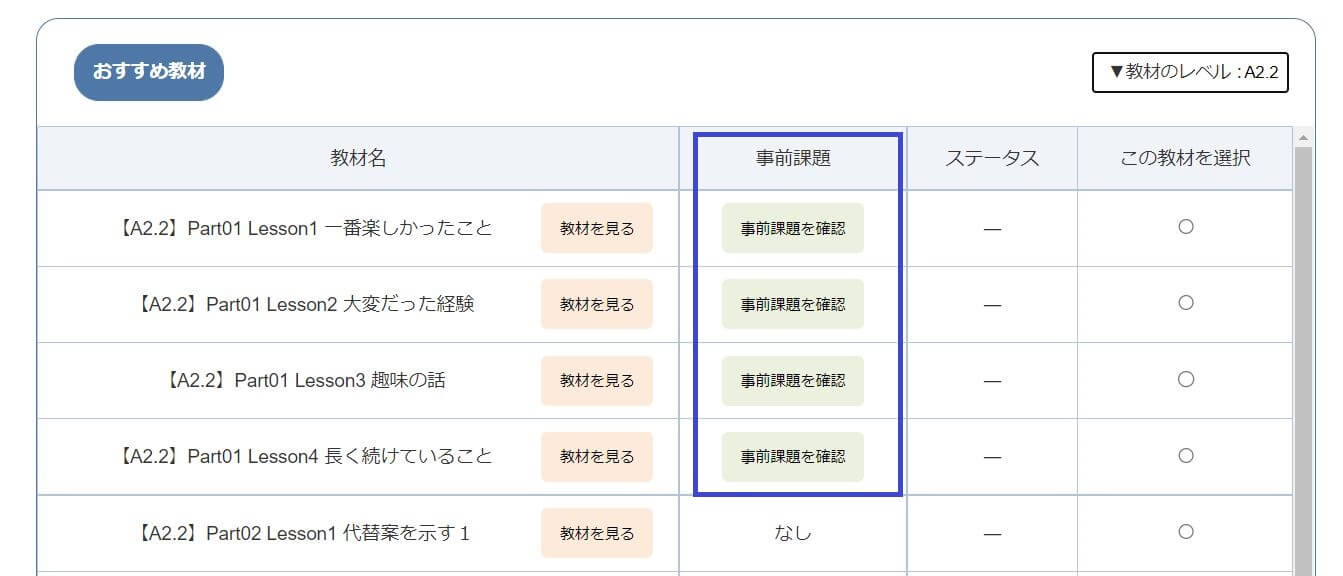Click the vertical scrollbar thumb of the table
Image resolution: width=1343 pixels, height=576 pixels.
[x=1303, y=360]
